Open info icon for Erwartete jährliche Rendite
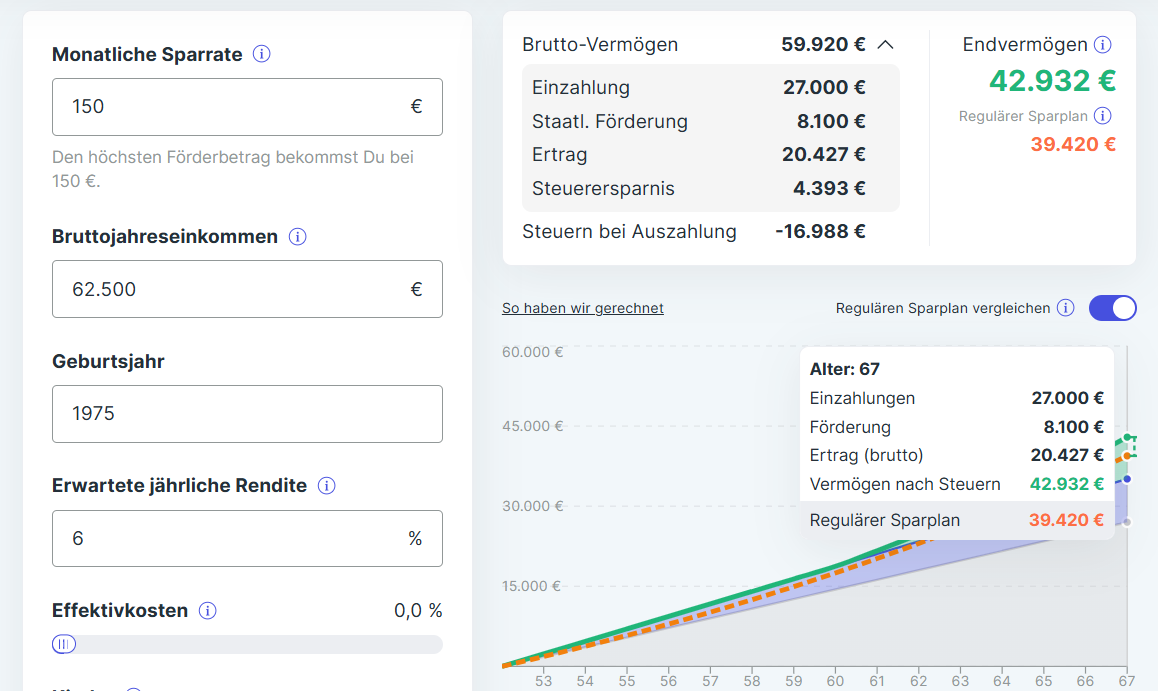Screen dimensions: 1158x691 coord(326,486)
